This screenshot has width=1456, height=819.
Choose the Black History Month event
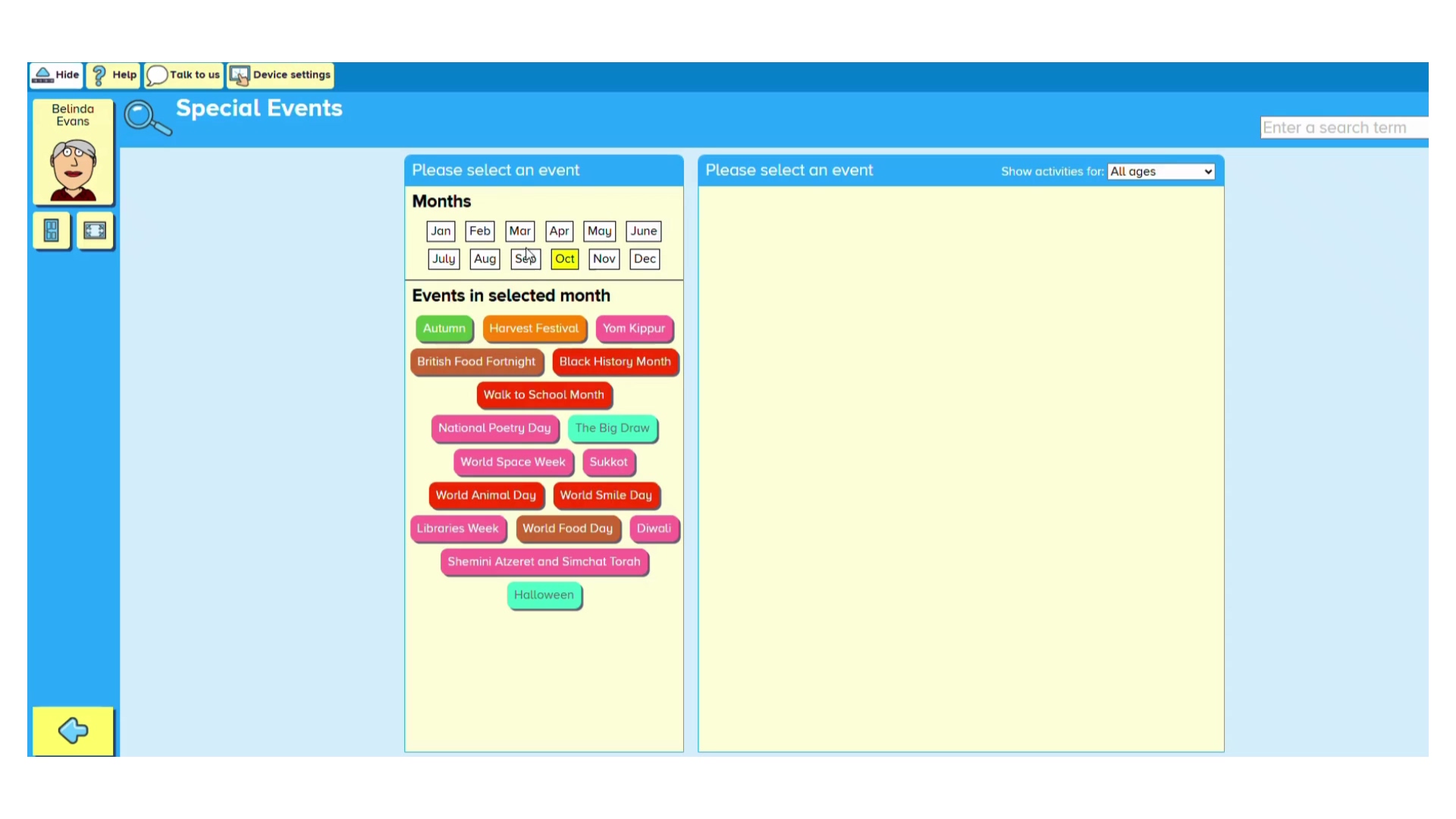(x=615, y=362)
